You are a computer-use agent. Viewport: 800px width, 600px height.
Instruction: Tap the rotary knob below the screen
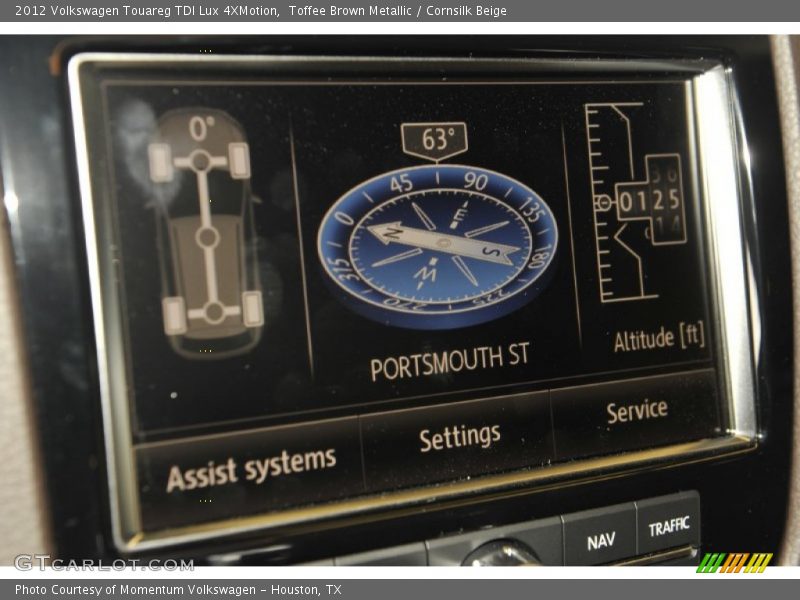[503, 554]
